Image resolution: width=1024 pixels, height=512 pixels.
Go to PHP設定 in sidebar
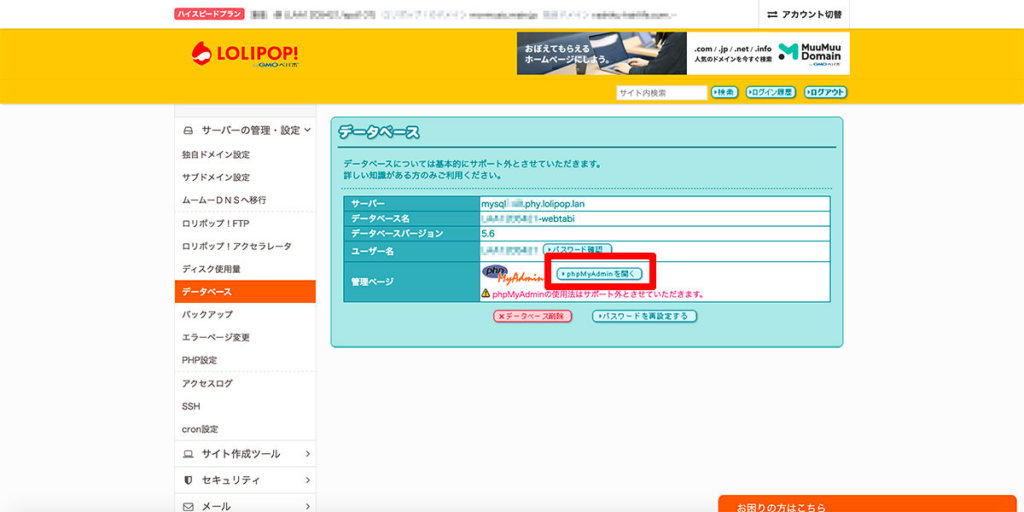coord(199,360)
